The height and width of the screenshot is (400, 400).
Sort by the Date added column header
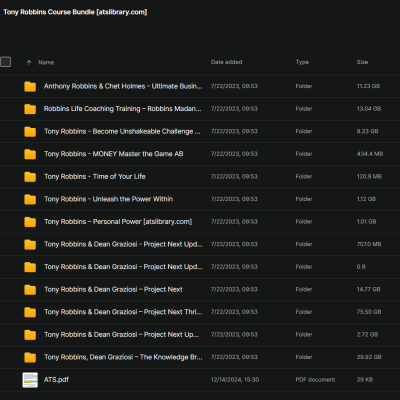(226, 62)
